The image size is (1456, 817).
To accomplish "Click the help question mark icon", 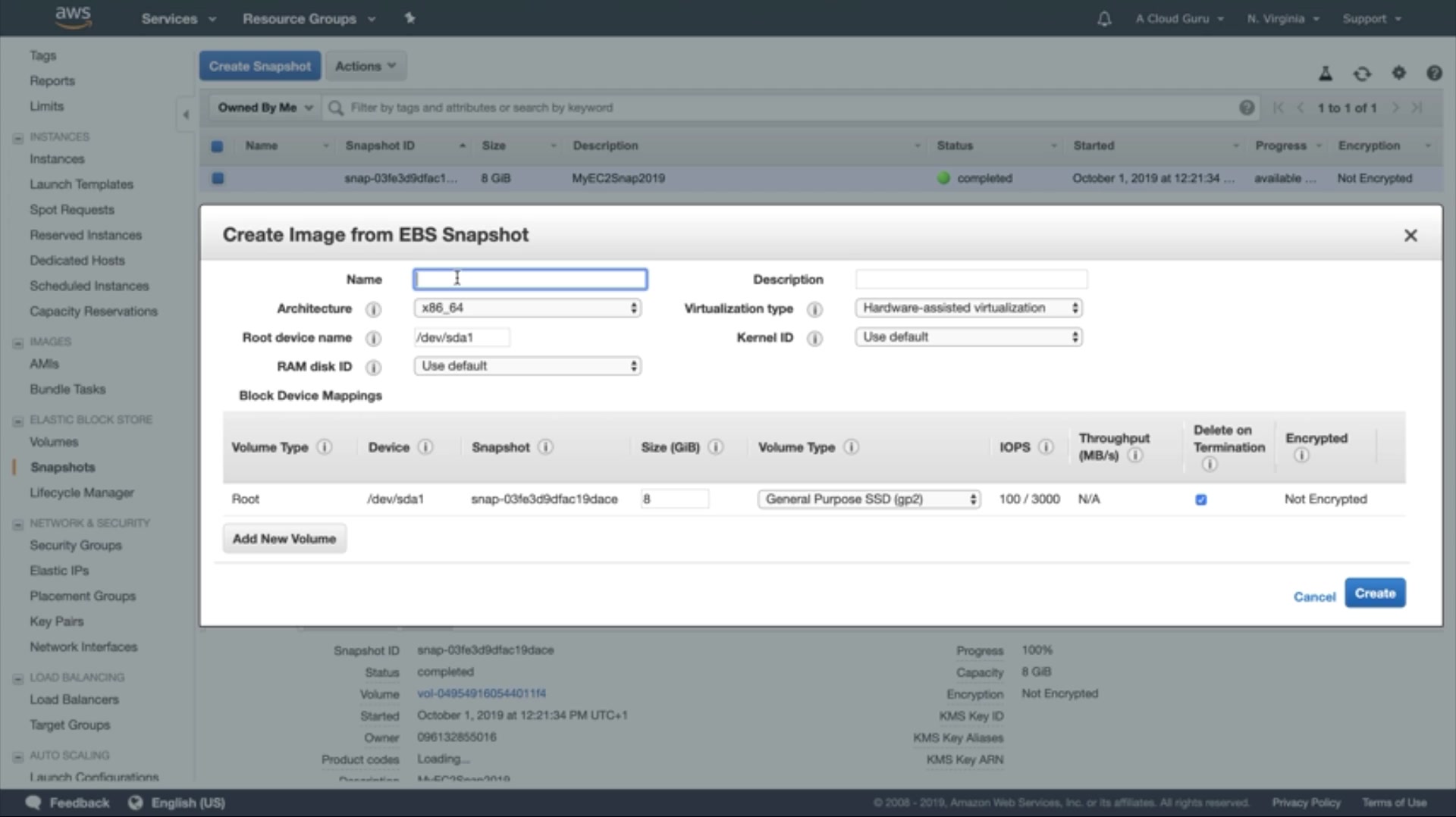I will click(1433, 73).
